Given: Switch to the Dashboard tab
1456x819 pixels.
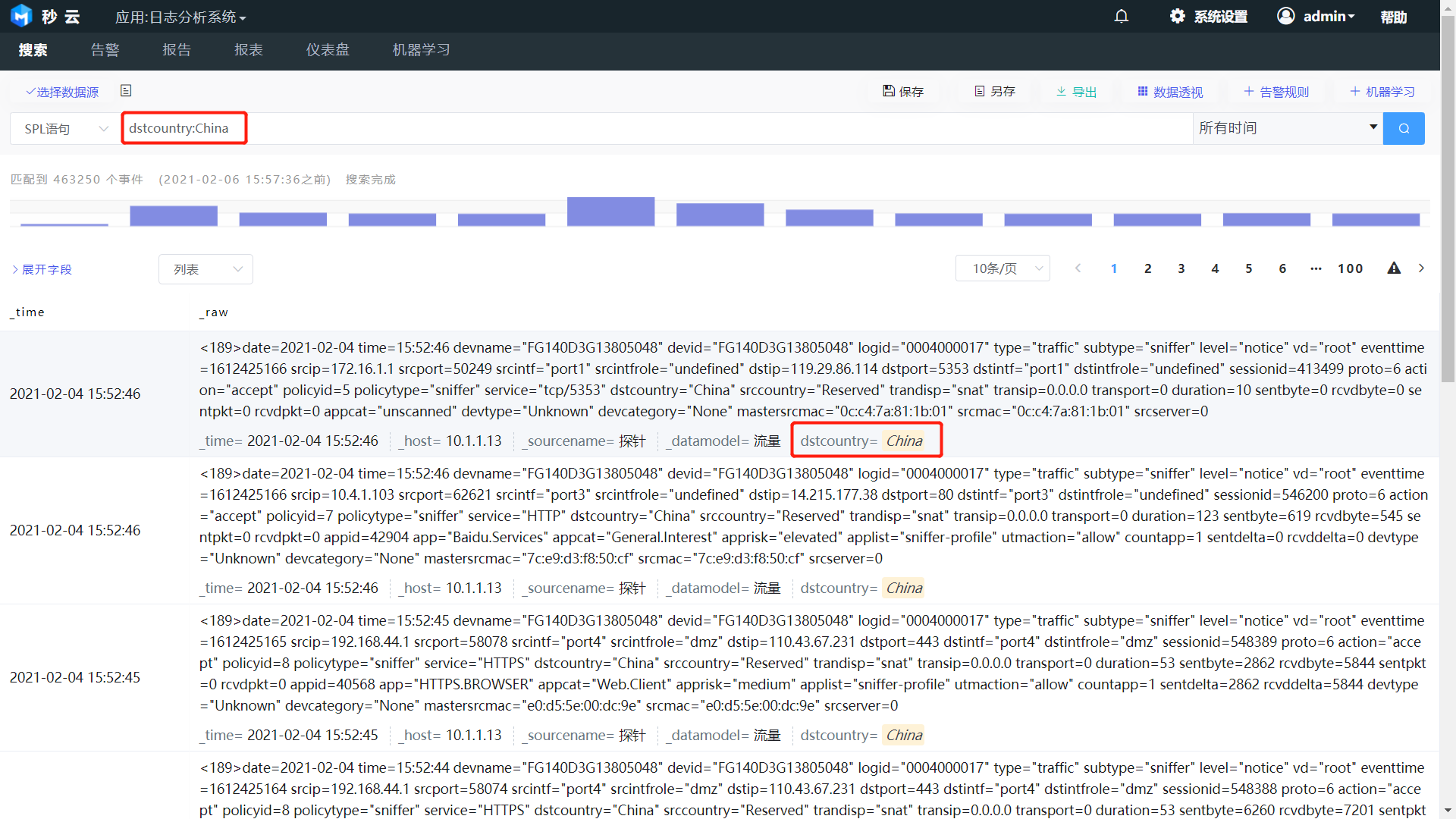Looking at the screenshot, I should 328,50.
